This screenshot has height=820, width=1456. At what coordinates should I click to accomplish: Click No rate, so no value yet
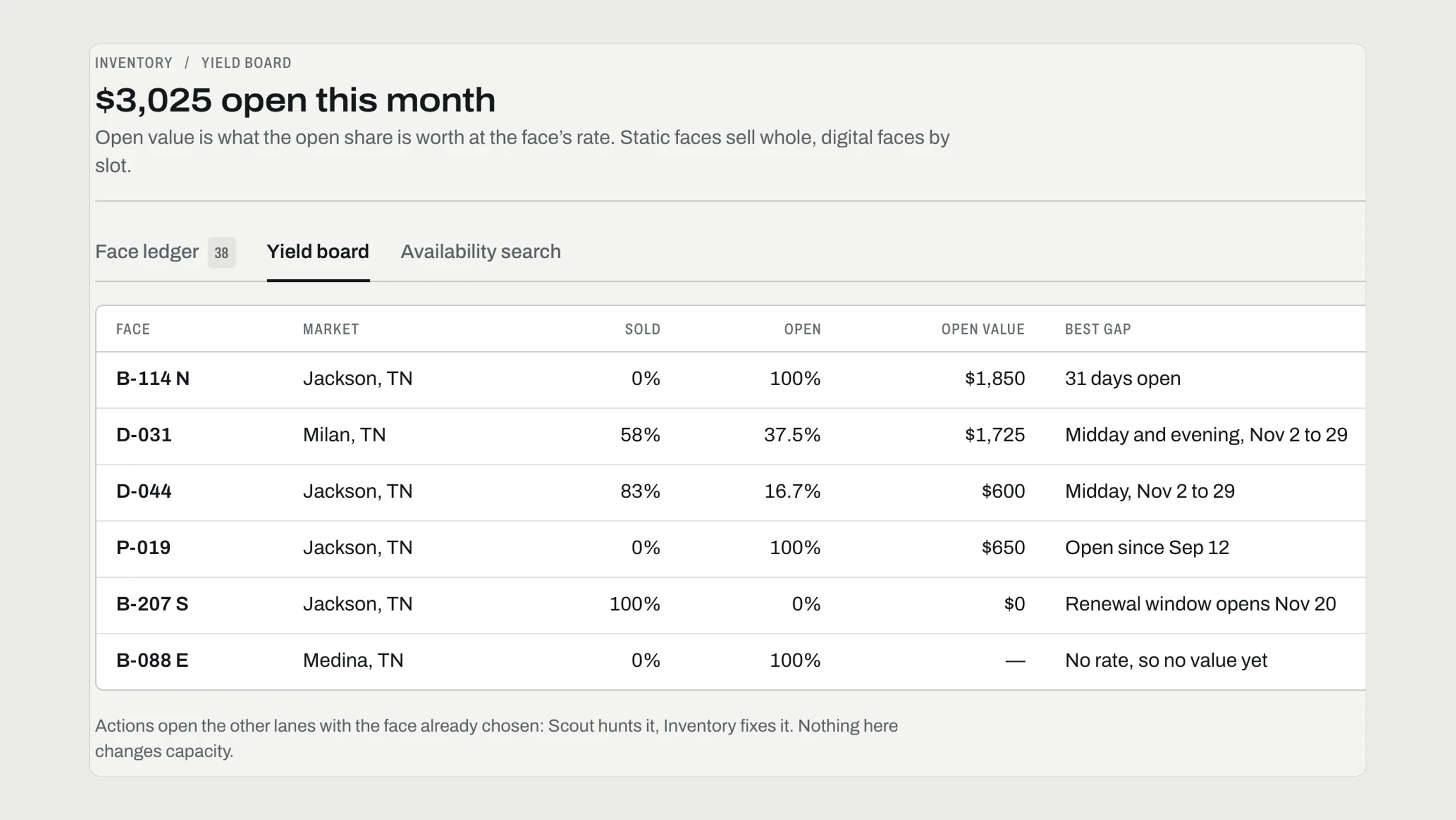point(1166,660)
